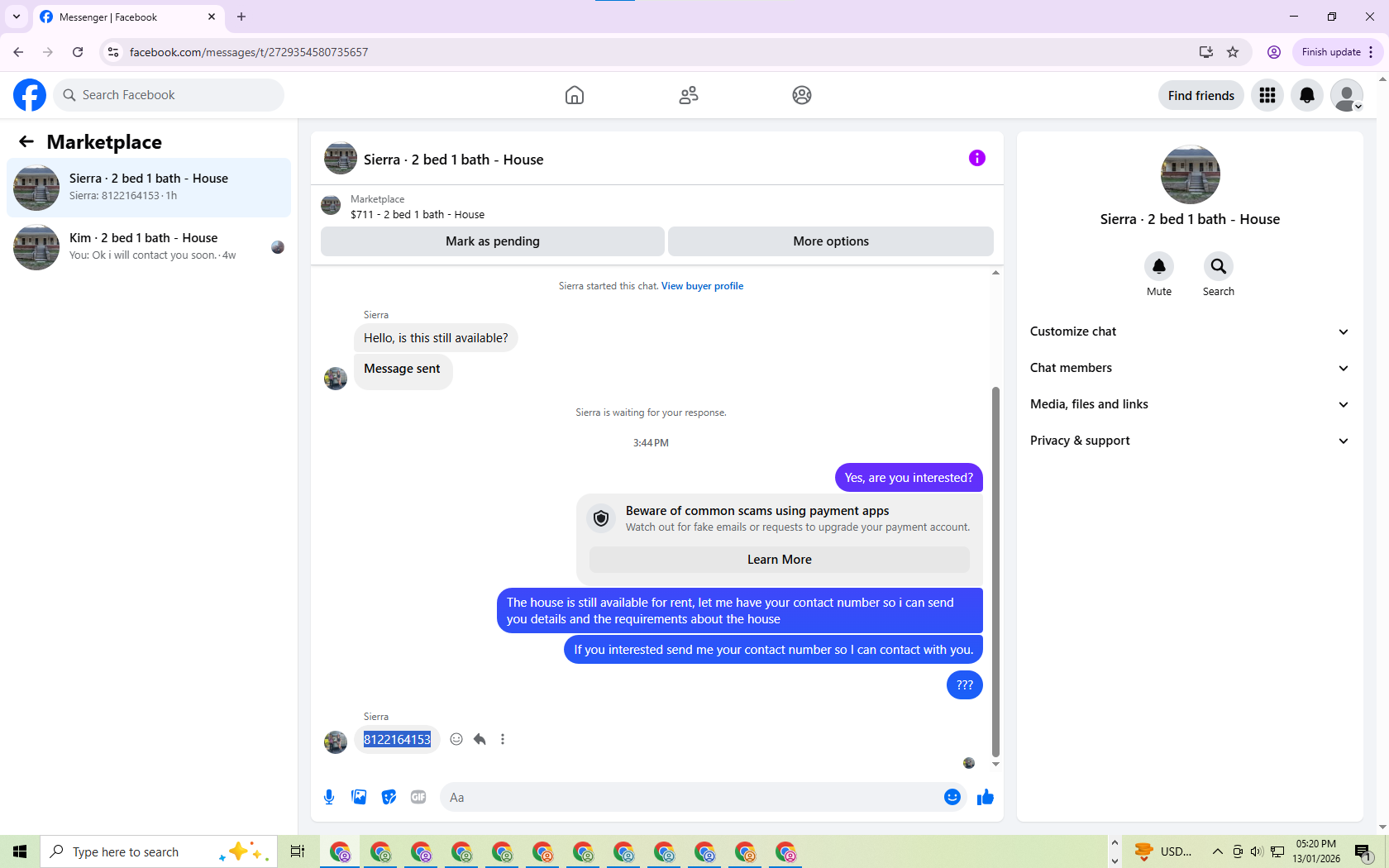
Task: Select the Kim conversation in Marketplace list
Action: pos(149,247)
